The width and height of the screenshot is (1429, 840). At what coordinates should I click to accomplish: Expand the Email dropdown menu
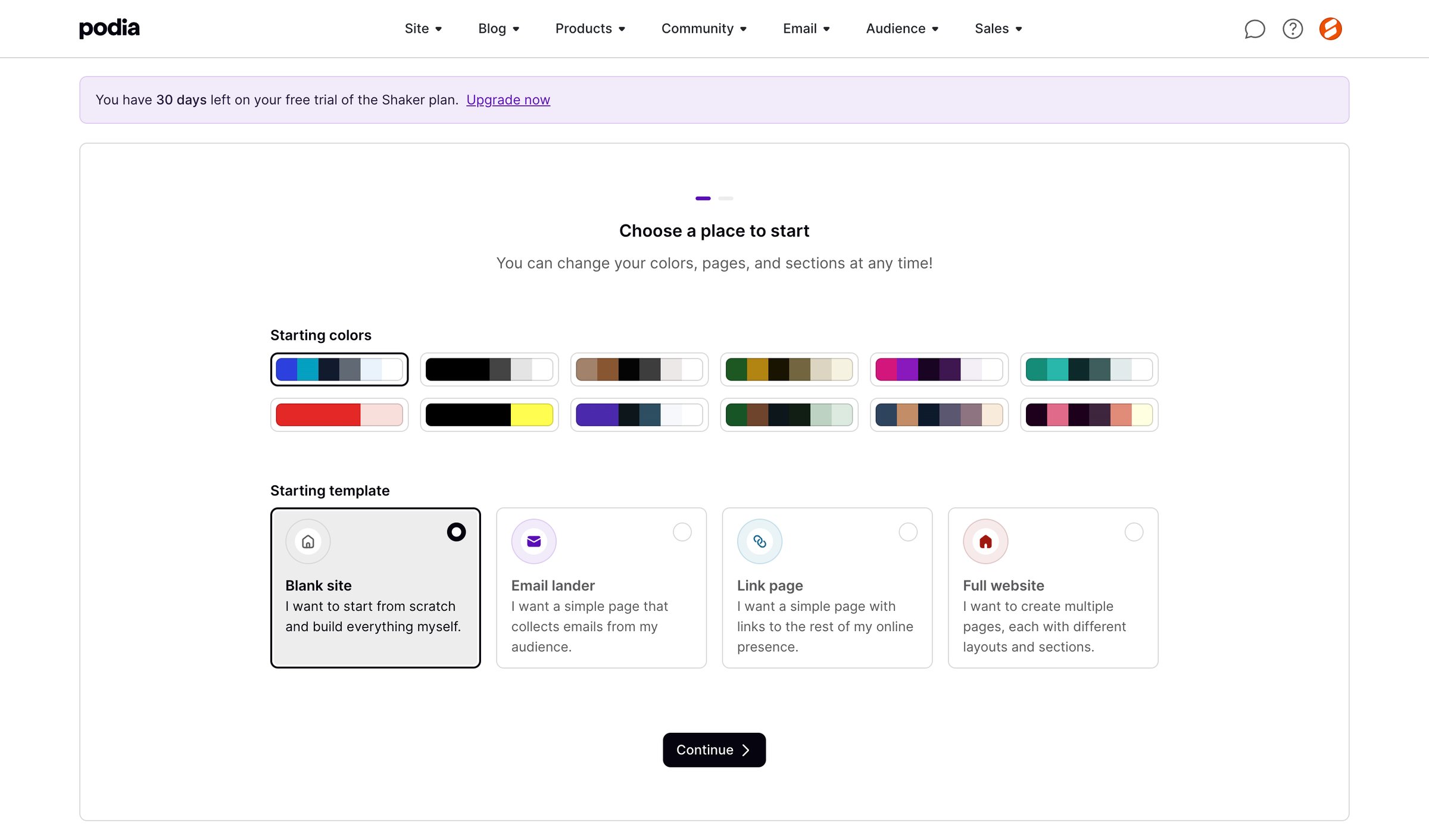pyautogui.click(x=806, y=29)
